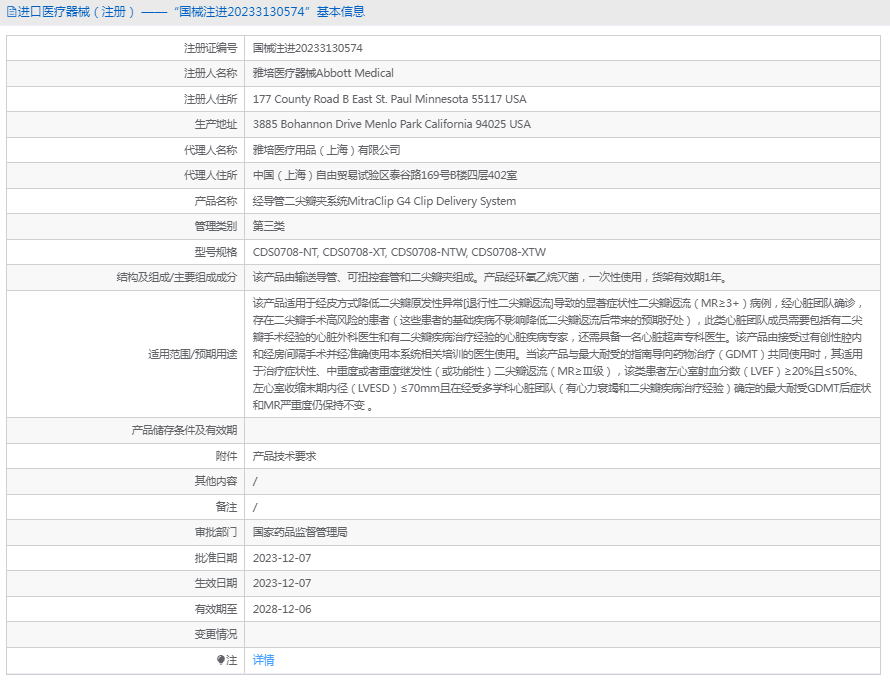Click the 管理类别 label

tap(216, 226)
